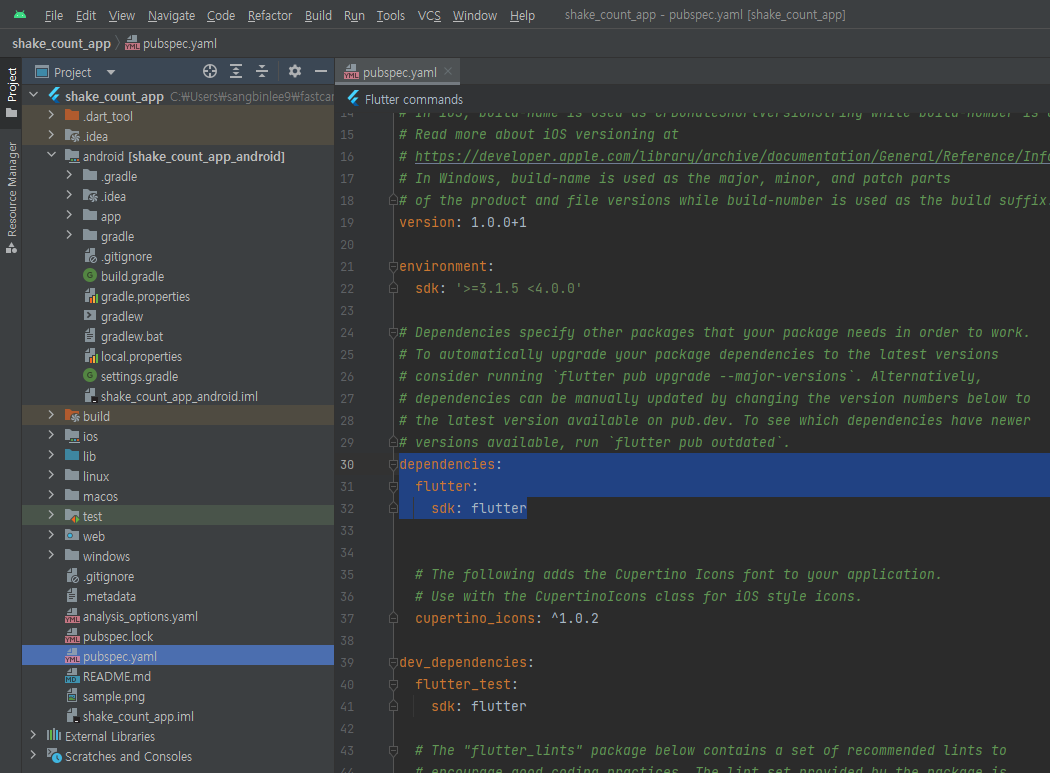This screenshot has width=1050, height=773.
Task: Fold the dependencies block in gutter
Action: click(393, 465)
